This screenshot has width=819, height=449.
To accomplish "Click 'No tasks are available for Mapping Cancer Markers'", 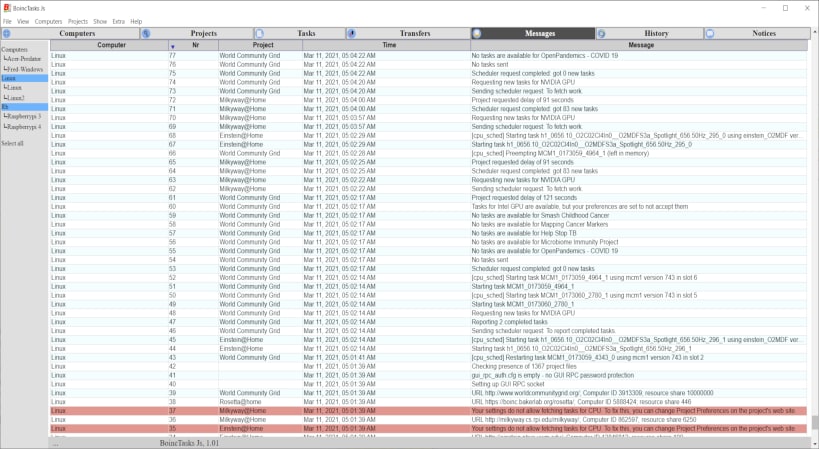I will [540, 224].
